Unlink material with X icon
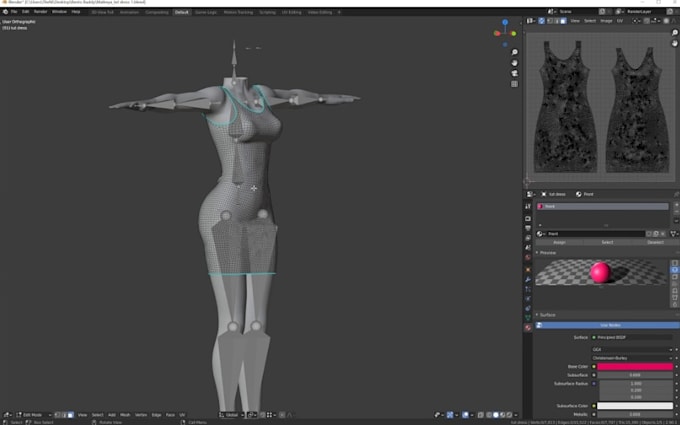This screenshot has width=680, height=425. tap(663, 234)
